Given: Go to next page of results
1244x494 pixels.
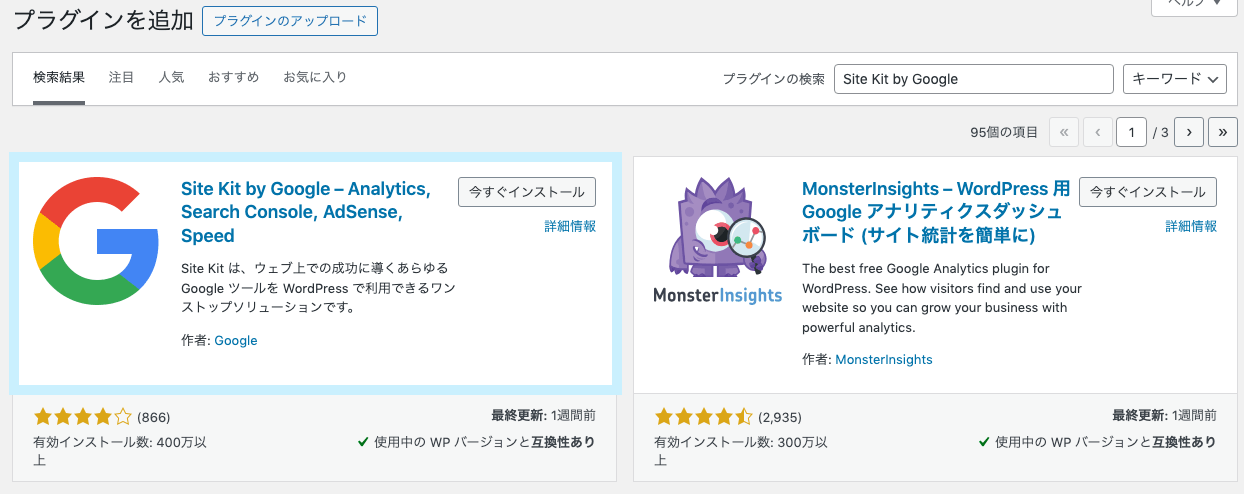Looking at the screenshot, I should coord(1188,132).
